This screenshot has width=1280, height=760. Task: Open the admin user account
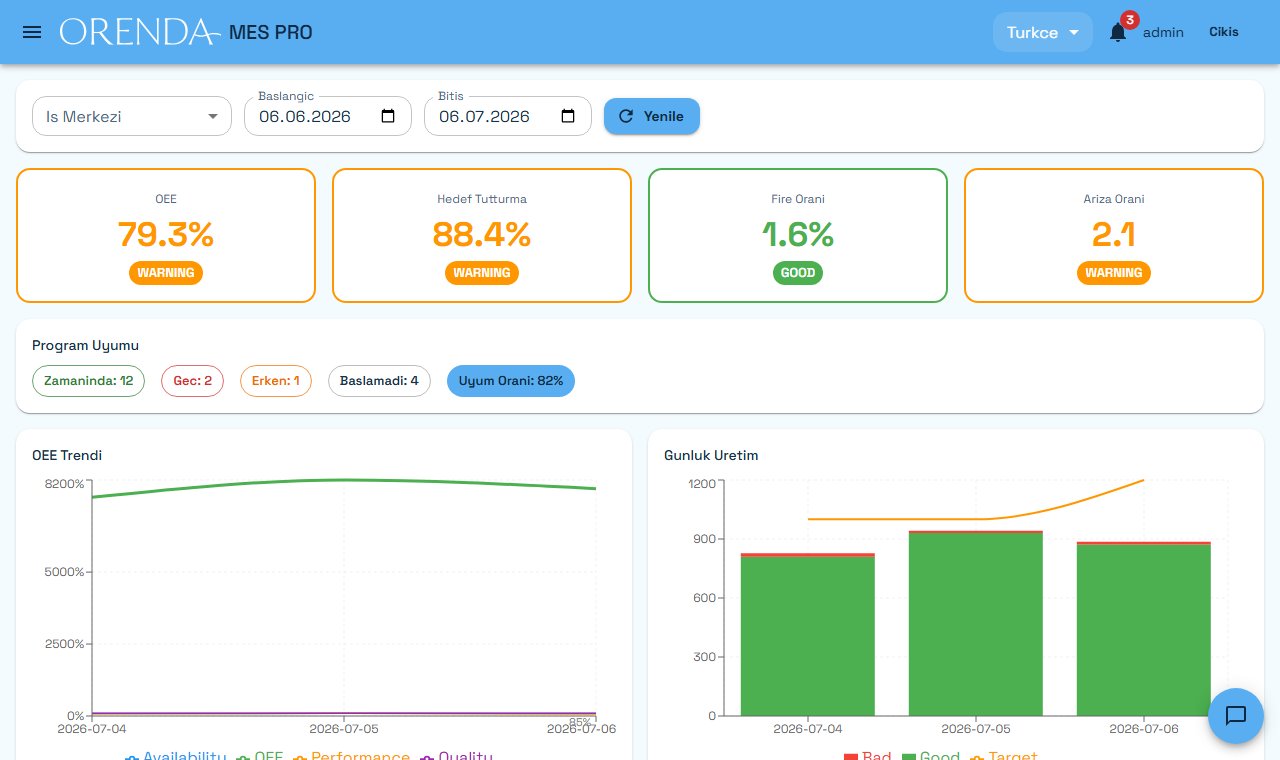click(1163, 32)
